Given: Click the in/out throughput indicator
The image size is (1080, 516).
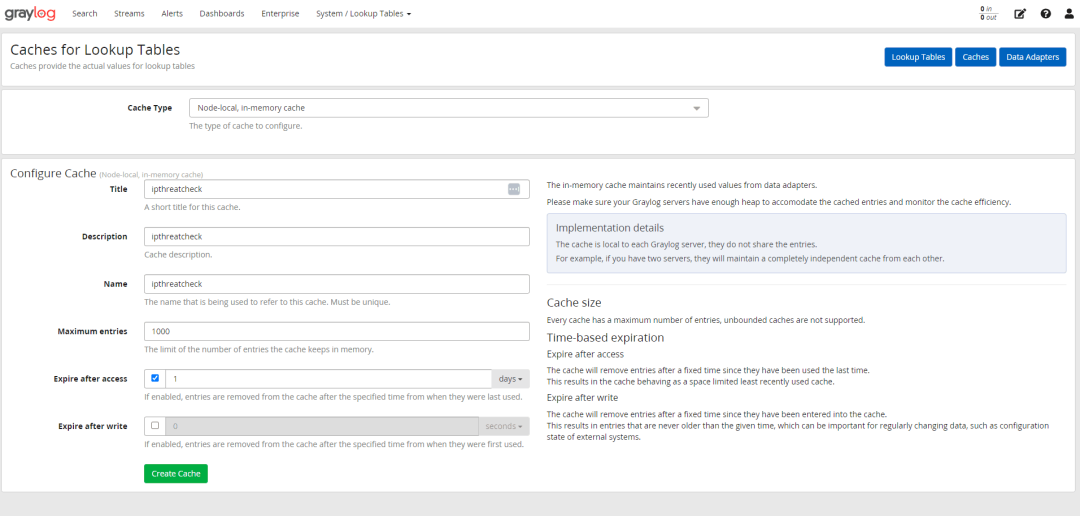Looking at the screenshot, I should click(x=989, y=13).
